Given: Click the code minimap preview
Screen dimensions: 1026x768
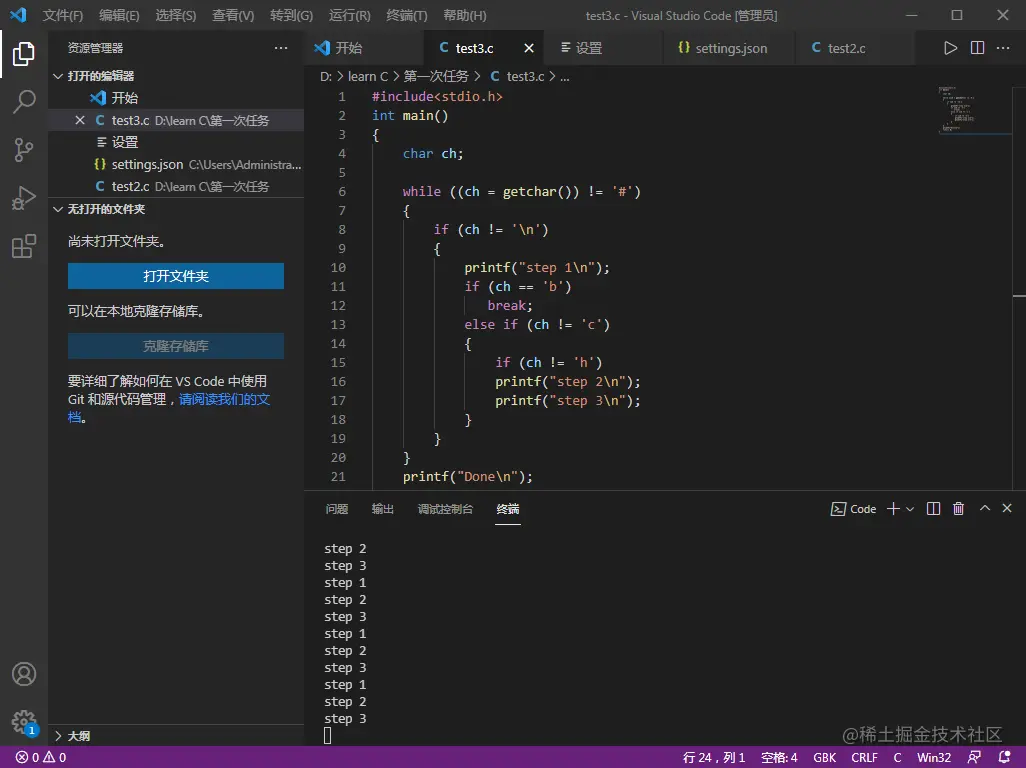Looking at the screenshot, I should click(x=960, y=110).
